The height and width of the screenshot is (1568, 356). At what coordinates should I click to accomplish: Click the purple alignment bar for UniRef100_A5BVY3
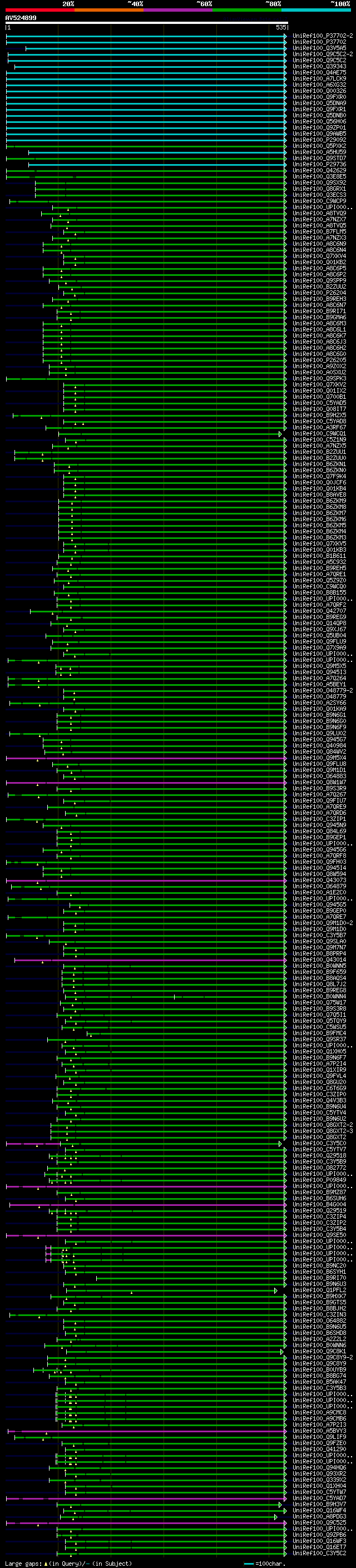click(x=147, y=1431)
